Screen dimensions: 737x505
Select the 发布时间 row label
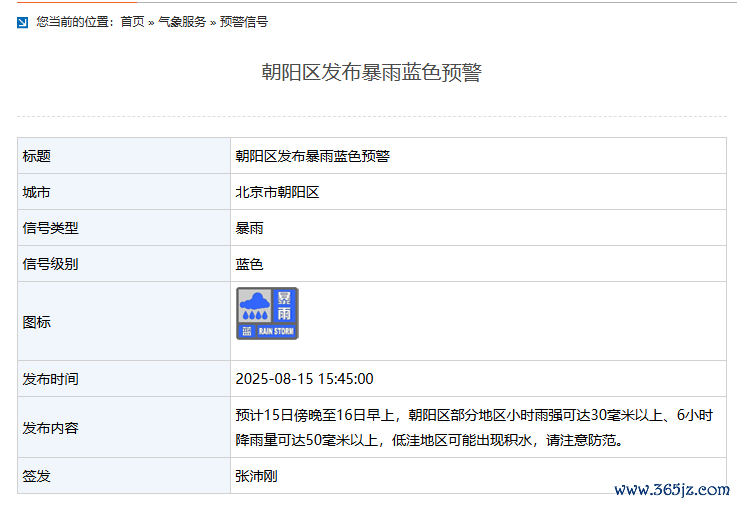pyautogui.click(x=50, y=379)
